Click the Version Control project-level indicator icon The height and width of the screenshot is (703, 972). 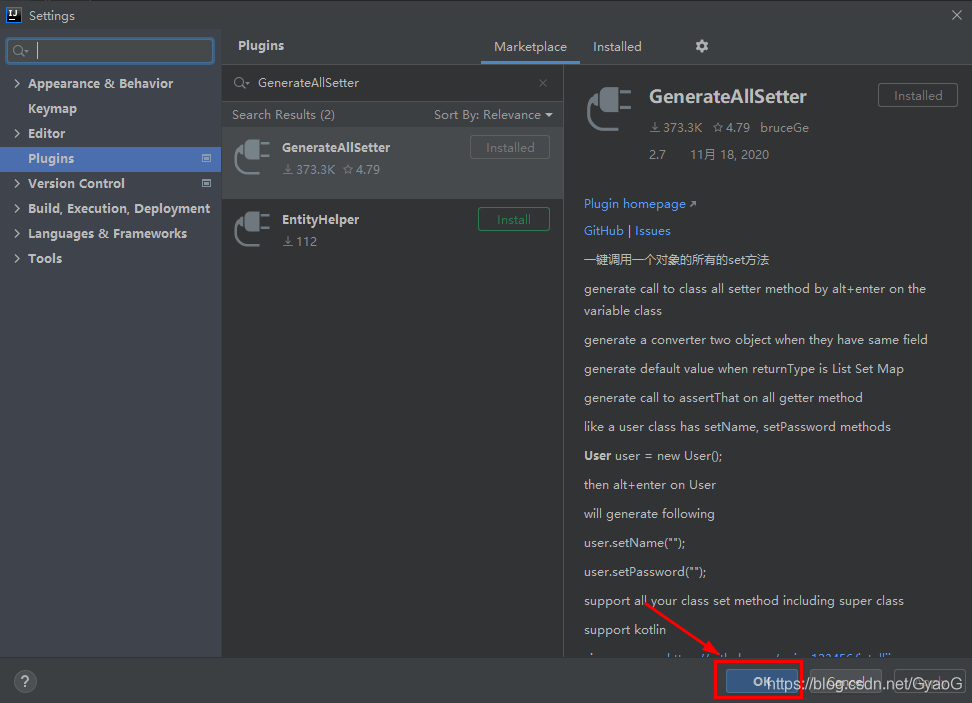[206, 183]
